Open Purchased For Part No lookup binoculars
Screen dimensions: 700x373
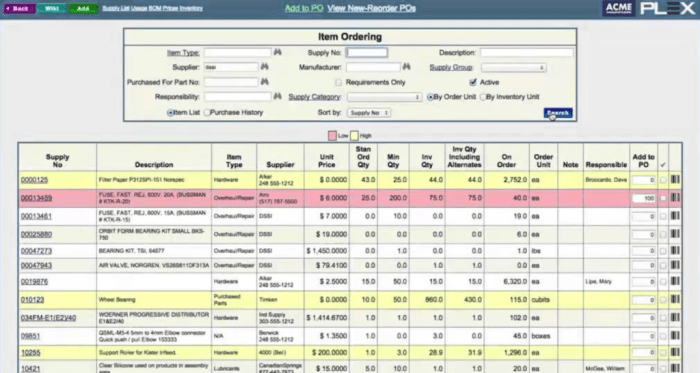coord(264,82)
